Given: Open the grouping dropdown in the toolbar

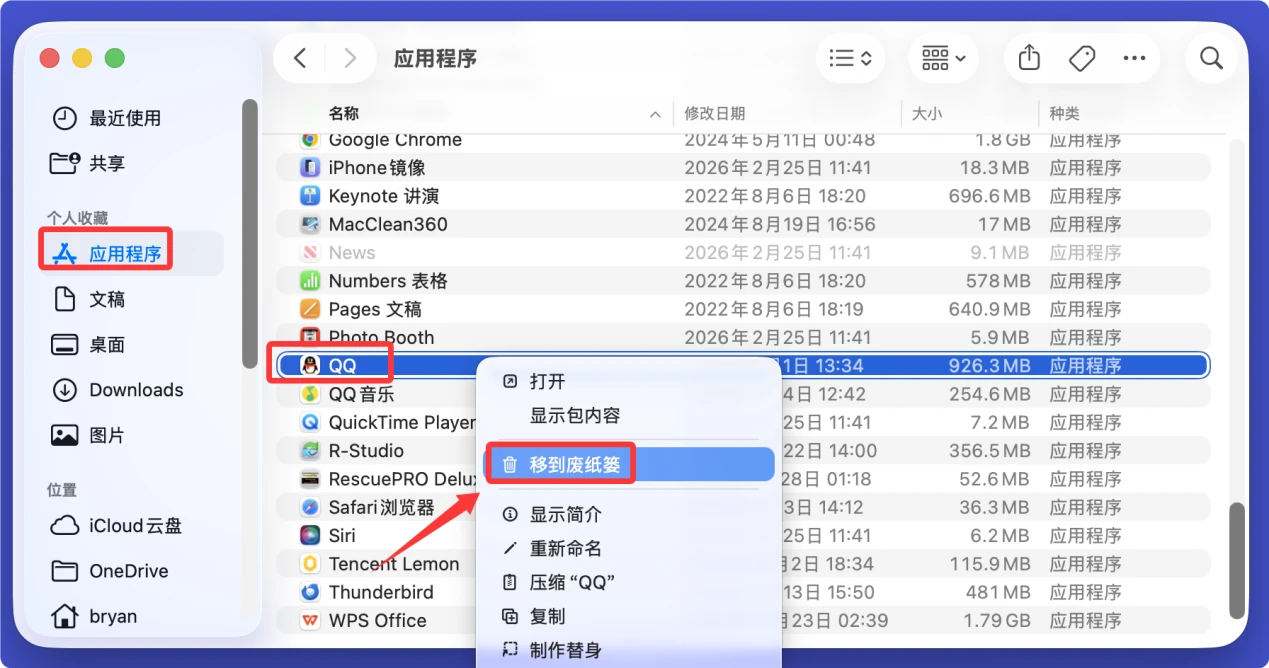Looking at the screenshot, I should click(941, 58).
